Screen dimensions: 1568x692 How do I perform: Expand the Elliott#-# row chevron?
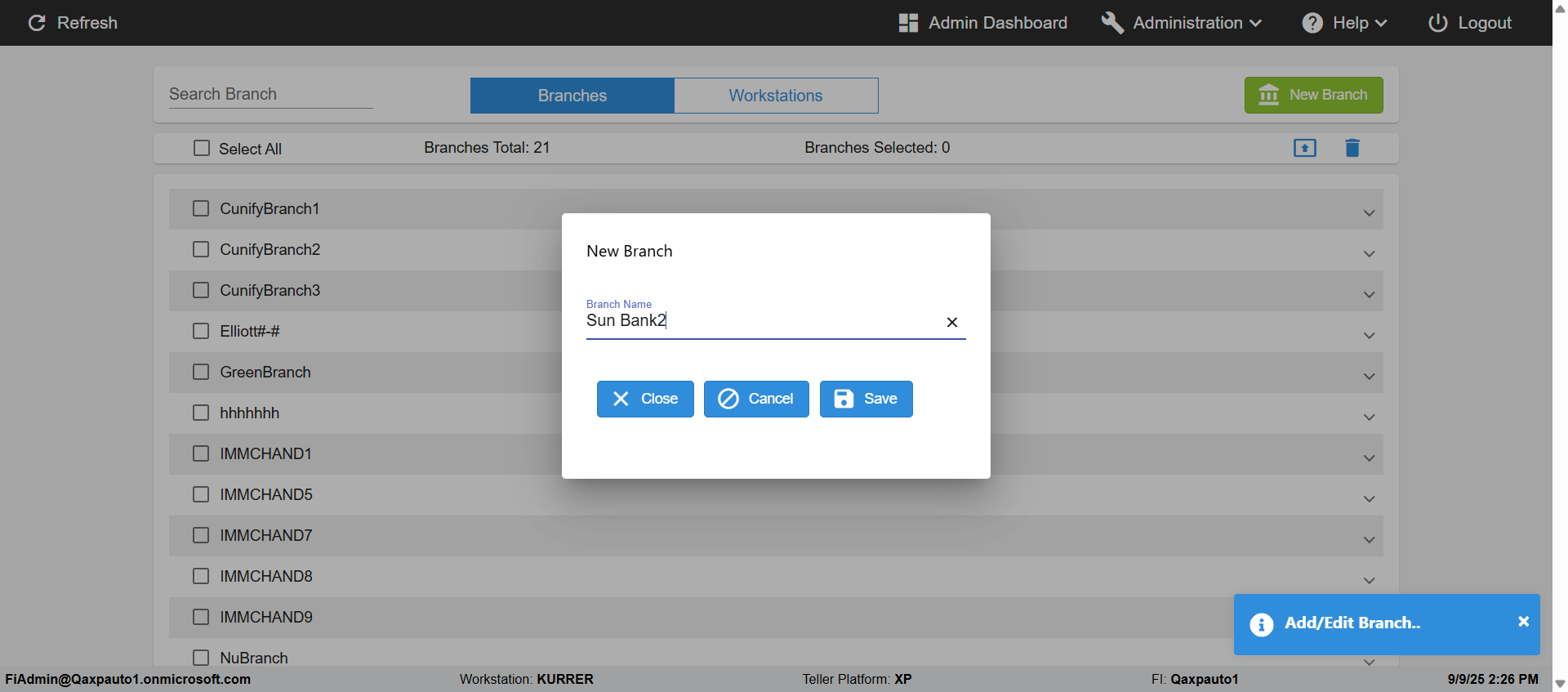(x=1370, y=336)
